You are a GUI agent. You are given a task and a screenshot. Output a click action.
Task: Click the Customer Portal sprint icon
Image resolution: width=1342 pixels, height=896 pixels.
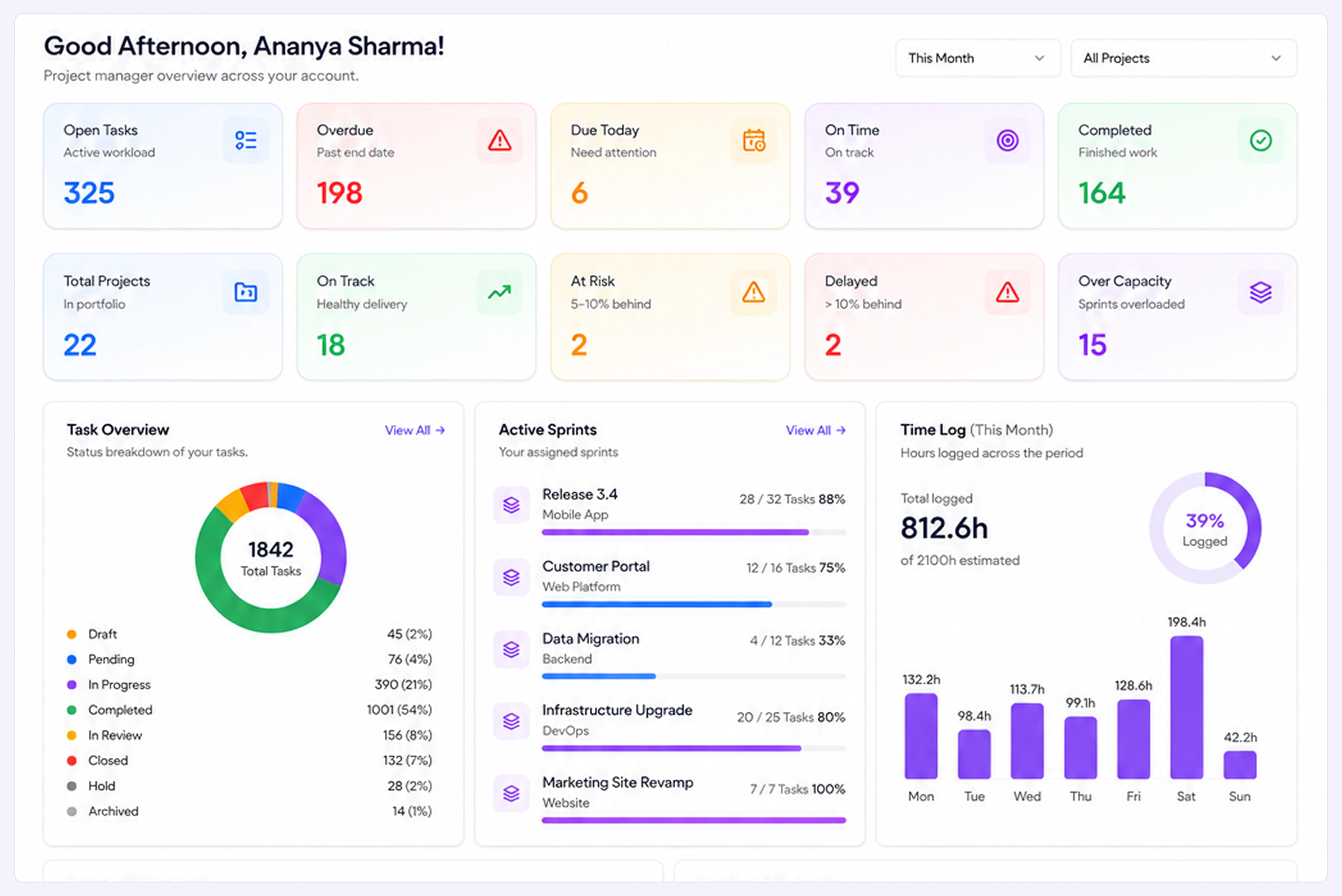(511, 577)
